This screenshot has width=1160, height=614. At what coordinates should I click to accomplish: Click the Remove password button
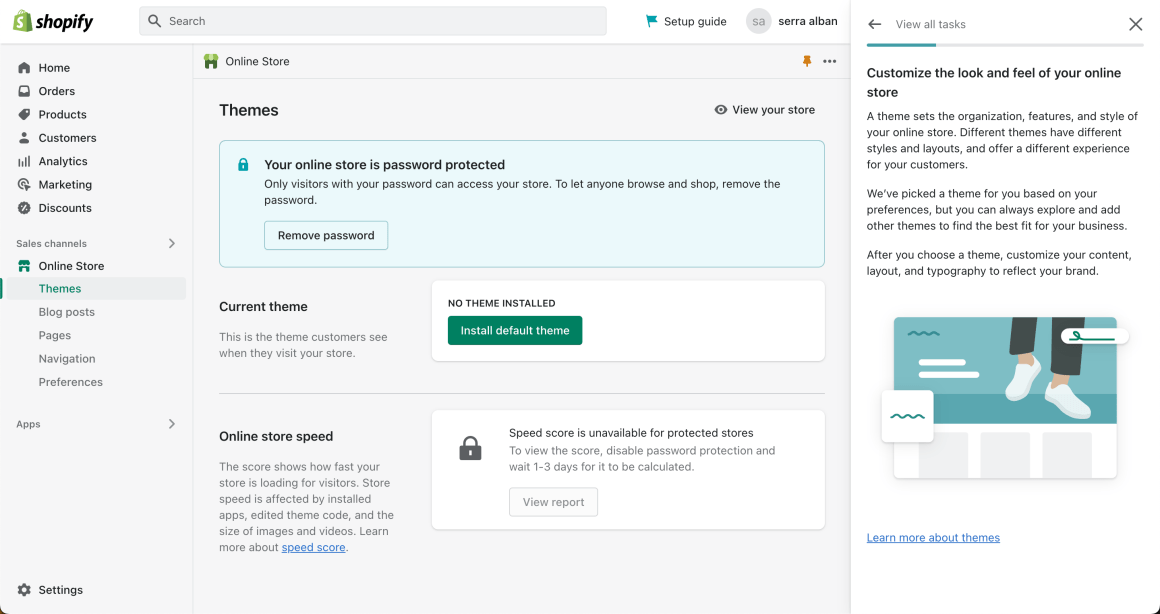pos(325,235)
